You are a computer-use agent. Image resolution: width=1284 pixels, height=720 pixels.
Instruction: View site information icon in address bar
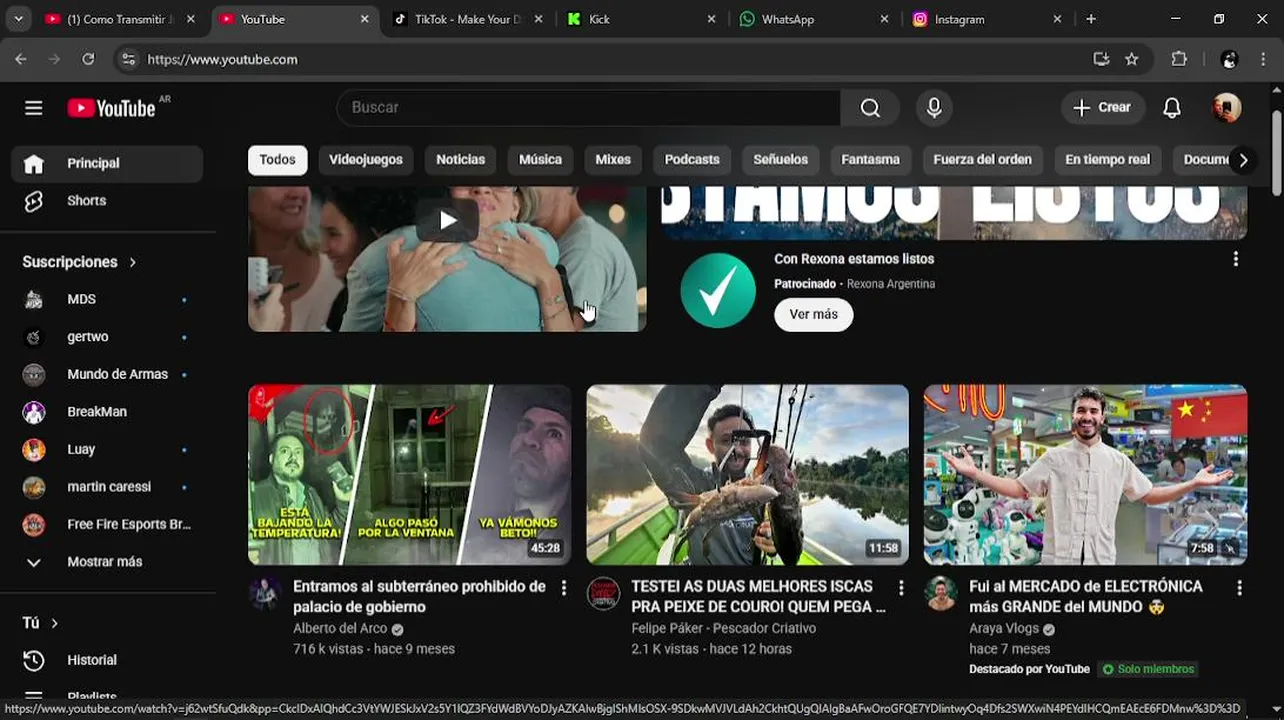tap(128, 59)
